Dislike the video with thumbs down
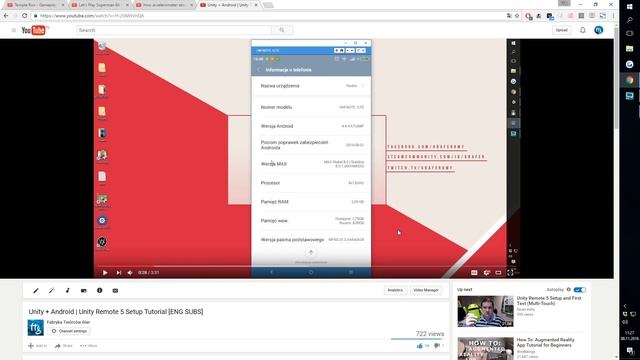Viewport: 640px width, 360px height. pos(437,346)
